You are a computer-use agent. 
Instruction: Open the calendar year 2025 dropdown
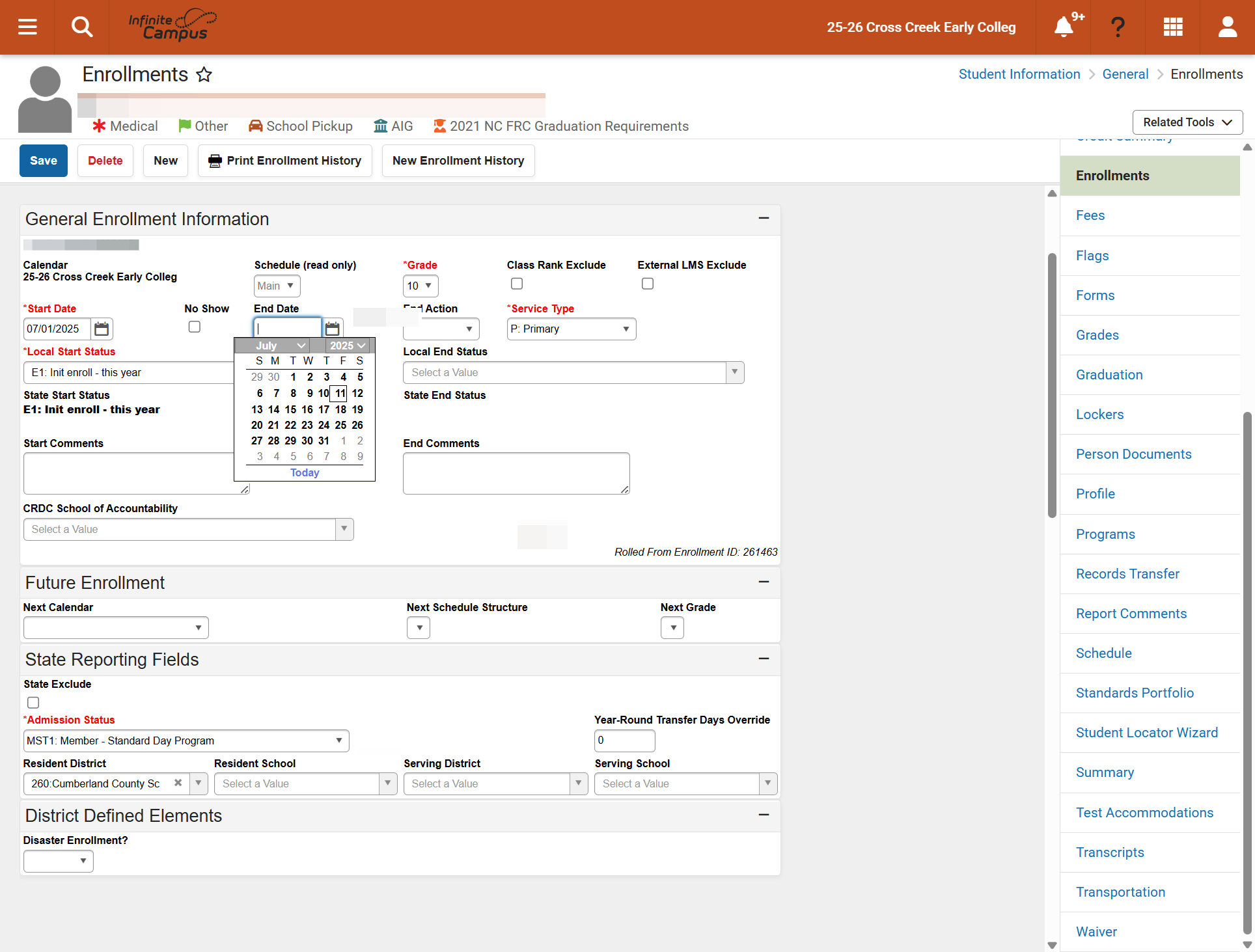(x=348, y=346)
